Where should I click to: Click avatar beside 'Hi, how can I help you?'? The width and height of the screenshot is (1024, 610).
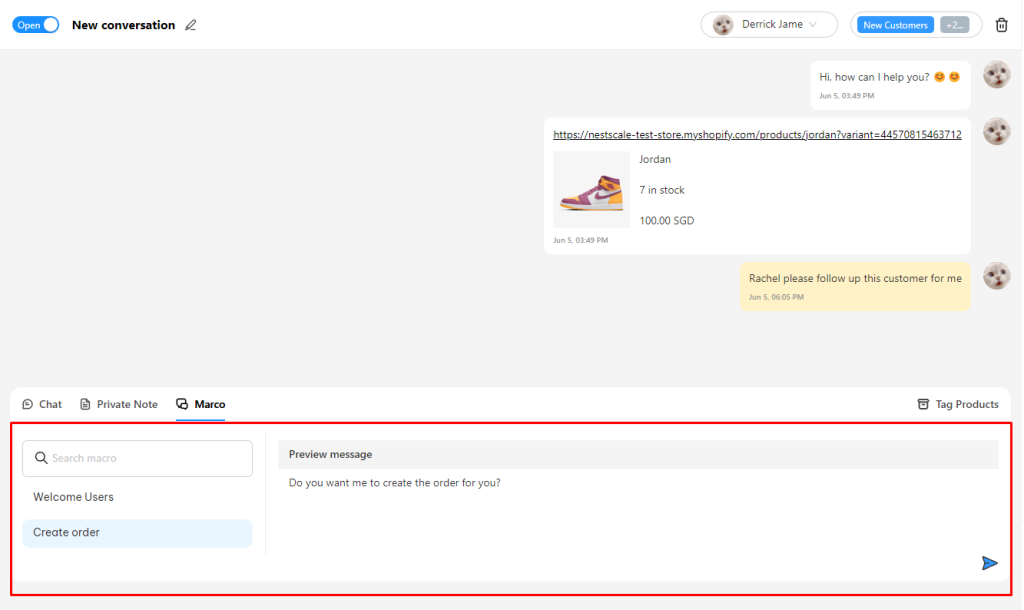997,74
